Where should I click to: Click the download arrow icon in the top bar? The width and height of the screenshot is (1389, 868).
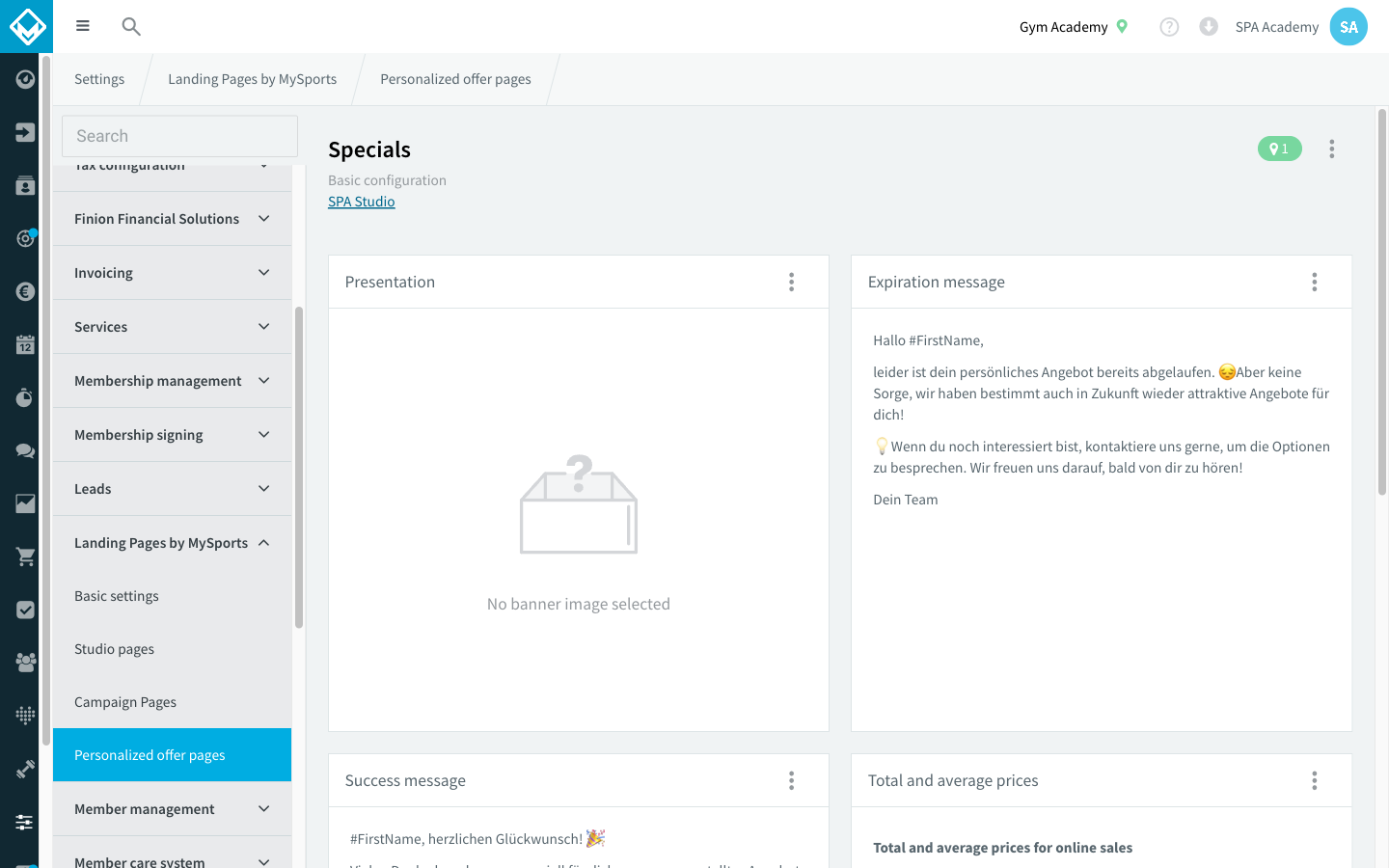tap(1209, 27)
